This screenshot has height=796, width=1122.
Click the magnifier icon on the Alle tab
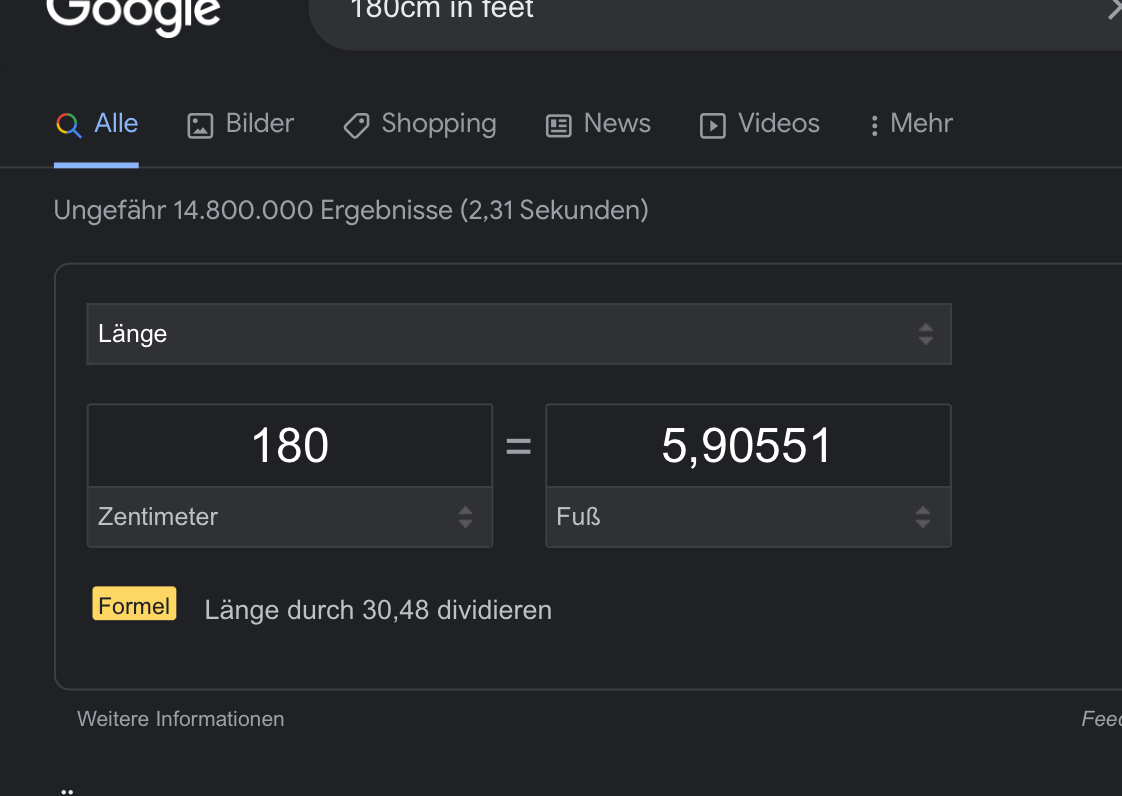point(68,125)
